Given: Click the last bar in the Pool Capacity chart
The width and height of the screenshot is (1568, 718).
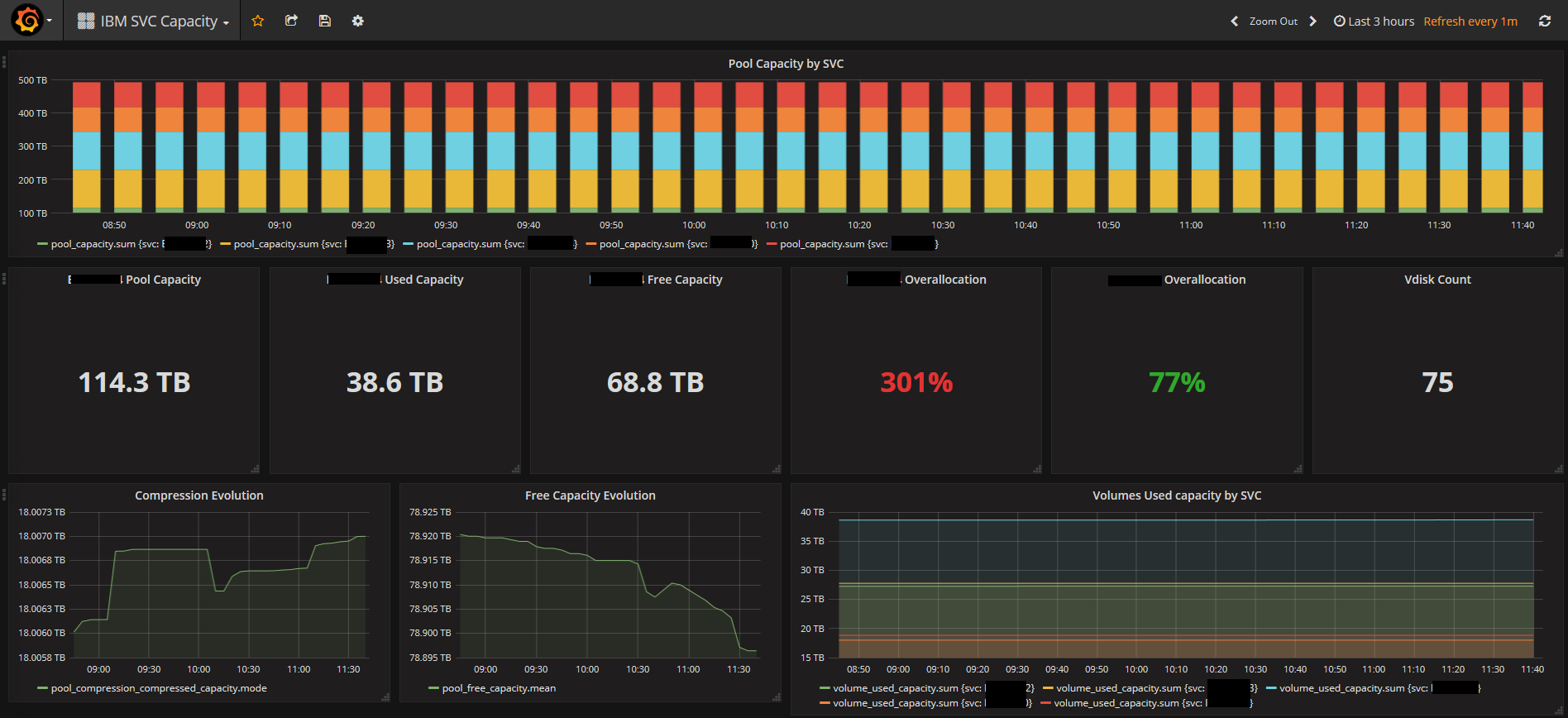Looking at the screenshot, I should [1532, 147].
